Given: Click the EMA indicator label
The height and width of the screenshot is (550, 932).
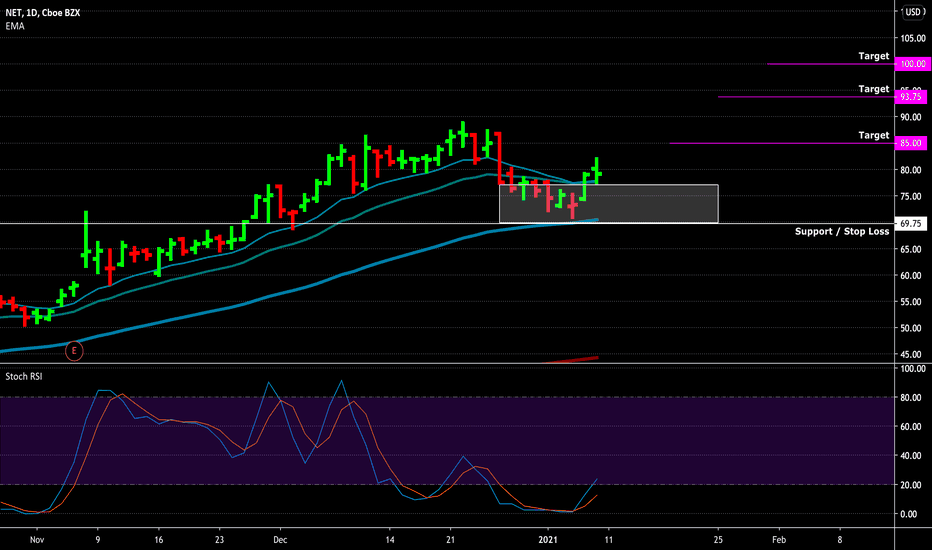Looking at the screenshot, I should click(15, 26).
